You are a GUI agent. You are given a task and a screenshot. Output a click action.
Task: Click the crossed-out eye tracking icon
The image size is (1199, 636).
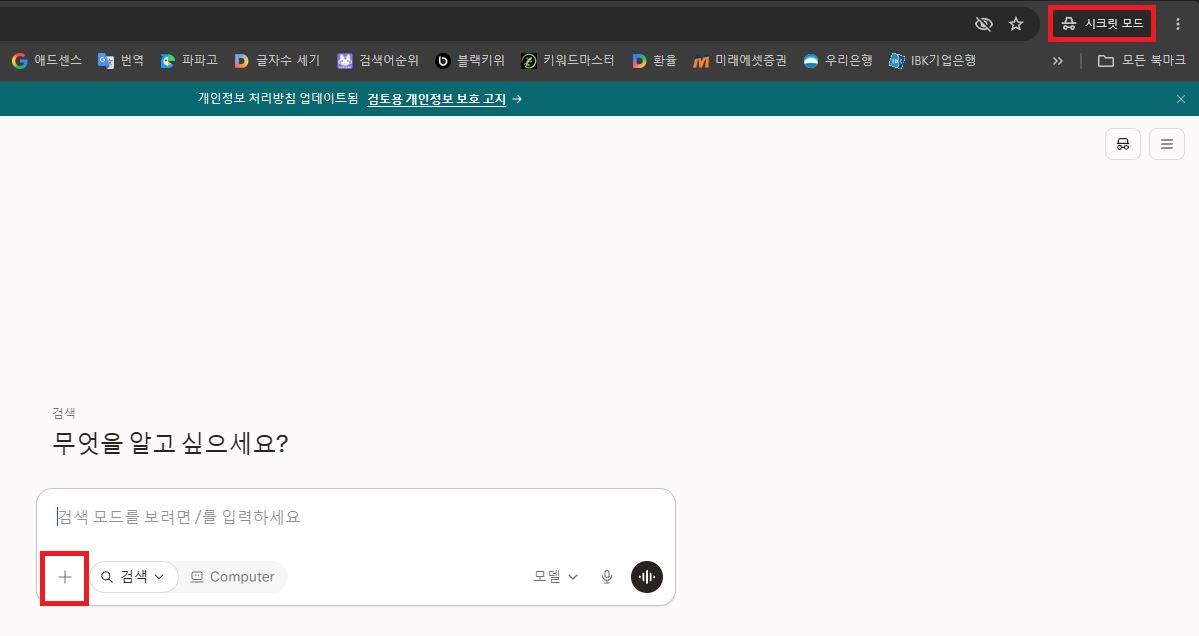click(x=983, y=24)
